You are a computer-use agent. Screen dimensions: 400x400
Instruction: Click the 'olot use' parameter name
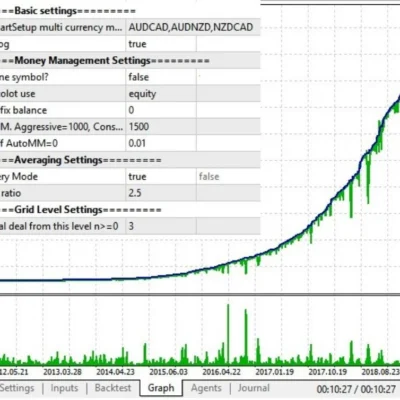17,94
